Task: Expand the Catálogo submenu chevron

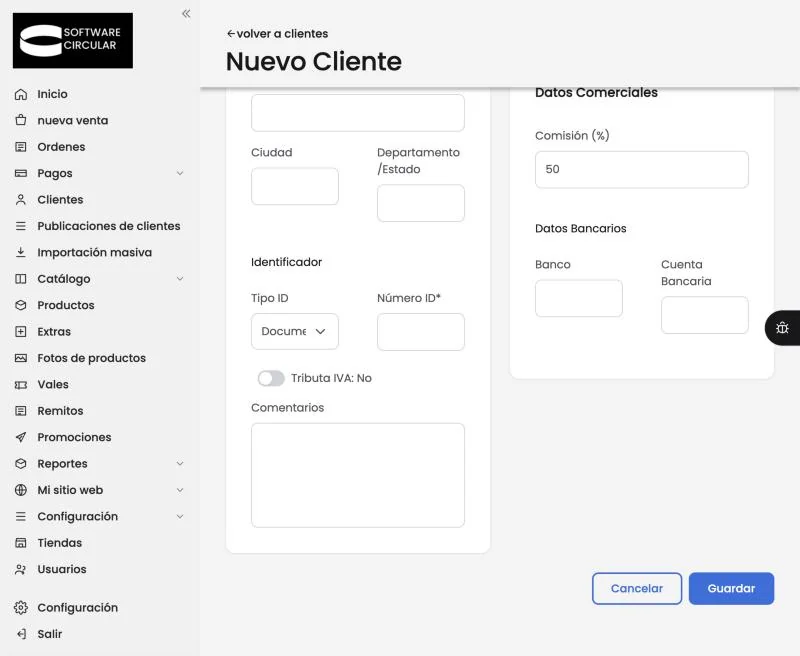Action: tap(180, 279)
